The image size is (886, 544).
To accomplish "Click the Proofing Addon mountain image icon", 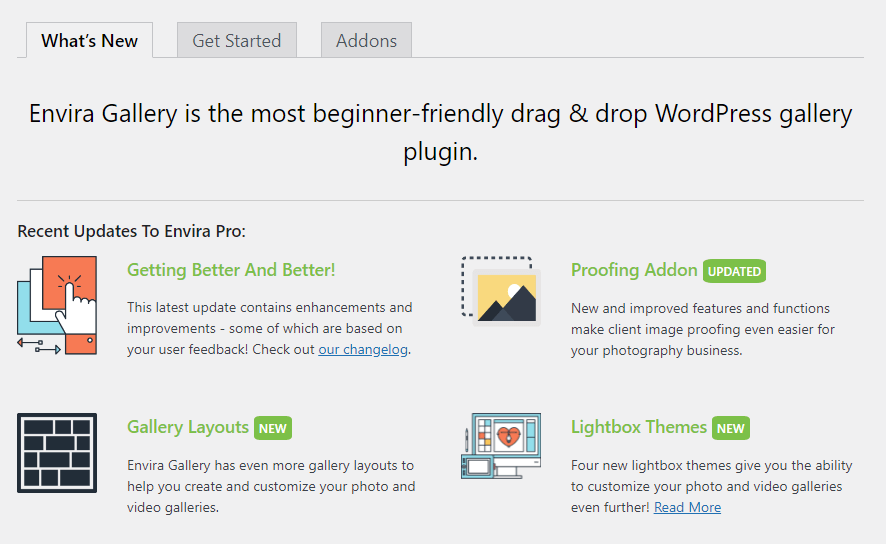I will coord(500,291).
